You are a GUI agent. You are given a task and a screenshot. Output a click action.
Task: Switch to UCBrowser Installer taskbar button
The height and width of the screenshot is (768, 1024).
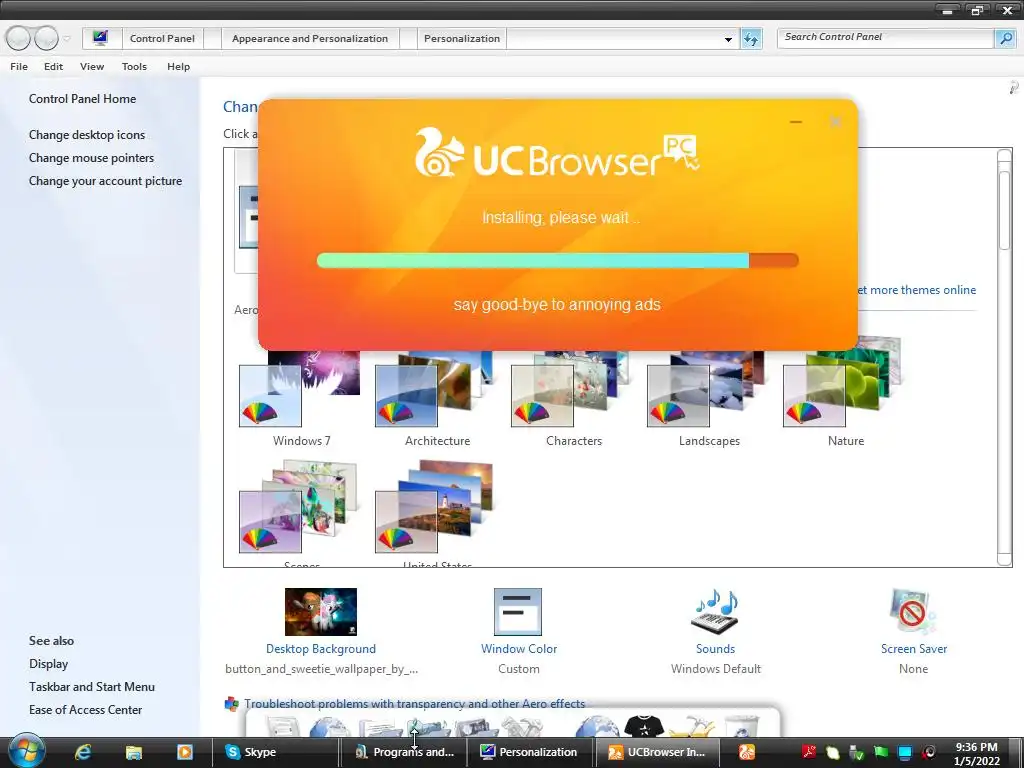point(658,752)
